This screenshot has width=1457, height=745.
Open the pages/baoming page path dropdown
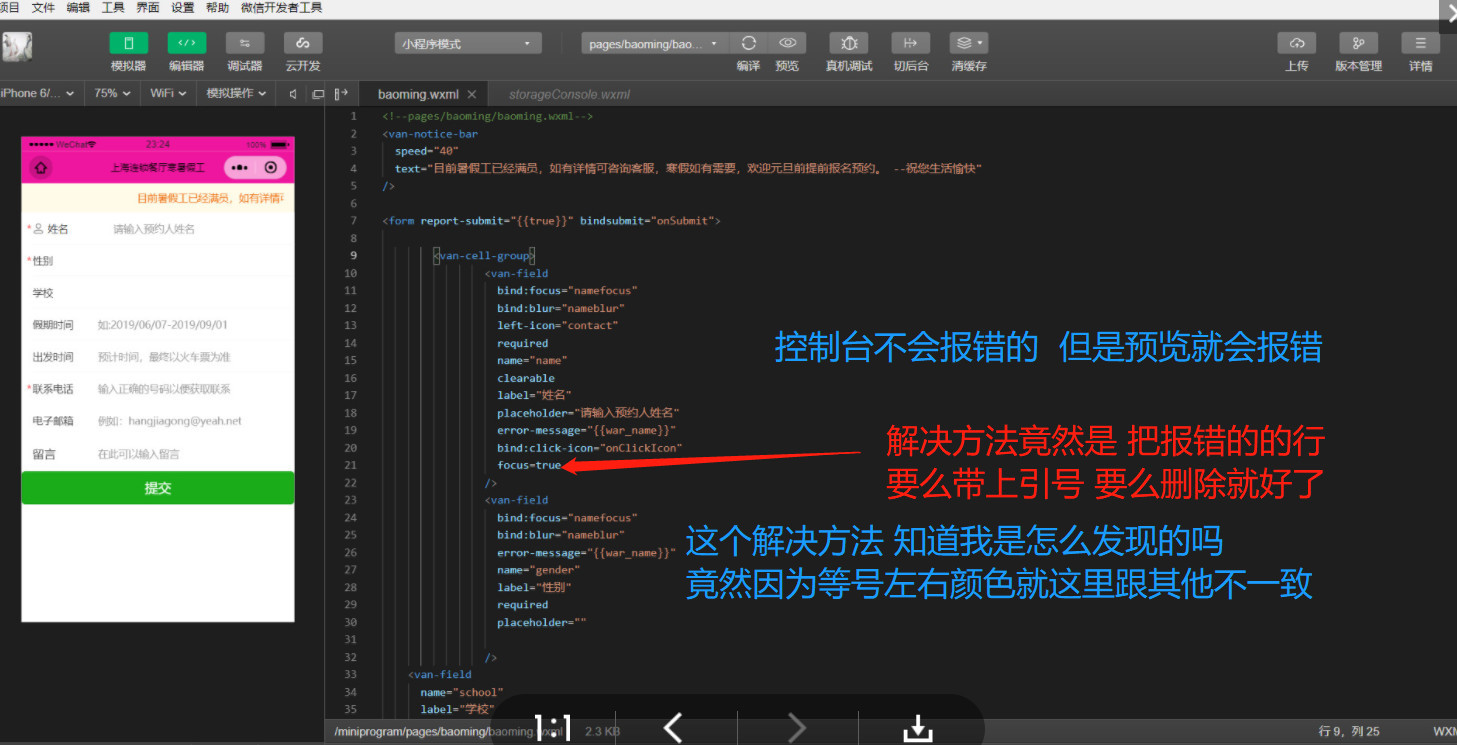coord(654,44)
